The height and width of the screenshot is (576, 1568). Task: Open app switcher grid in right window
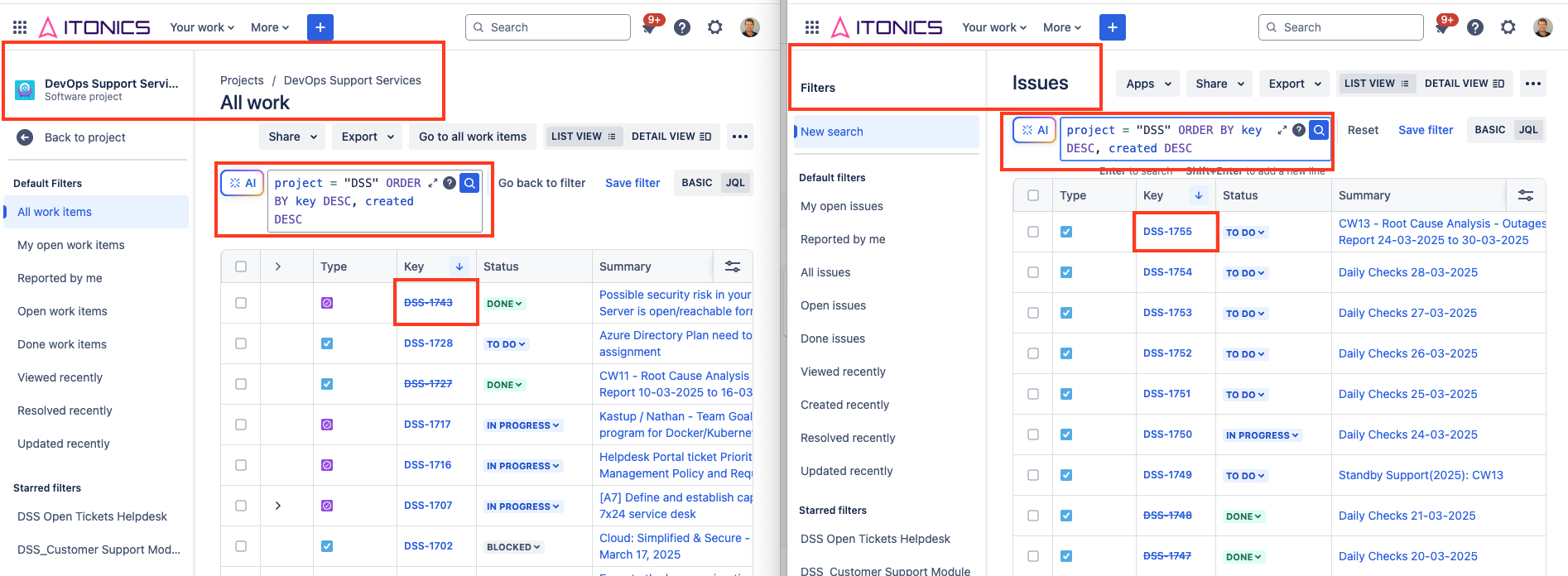point(812,27)
